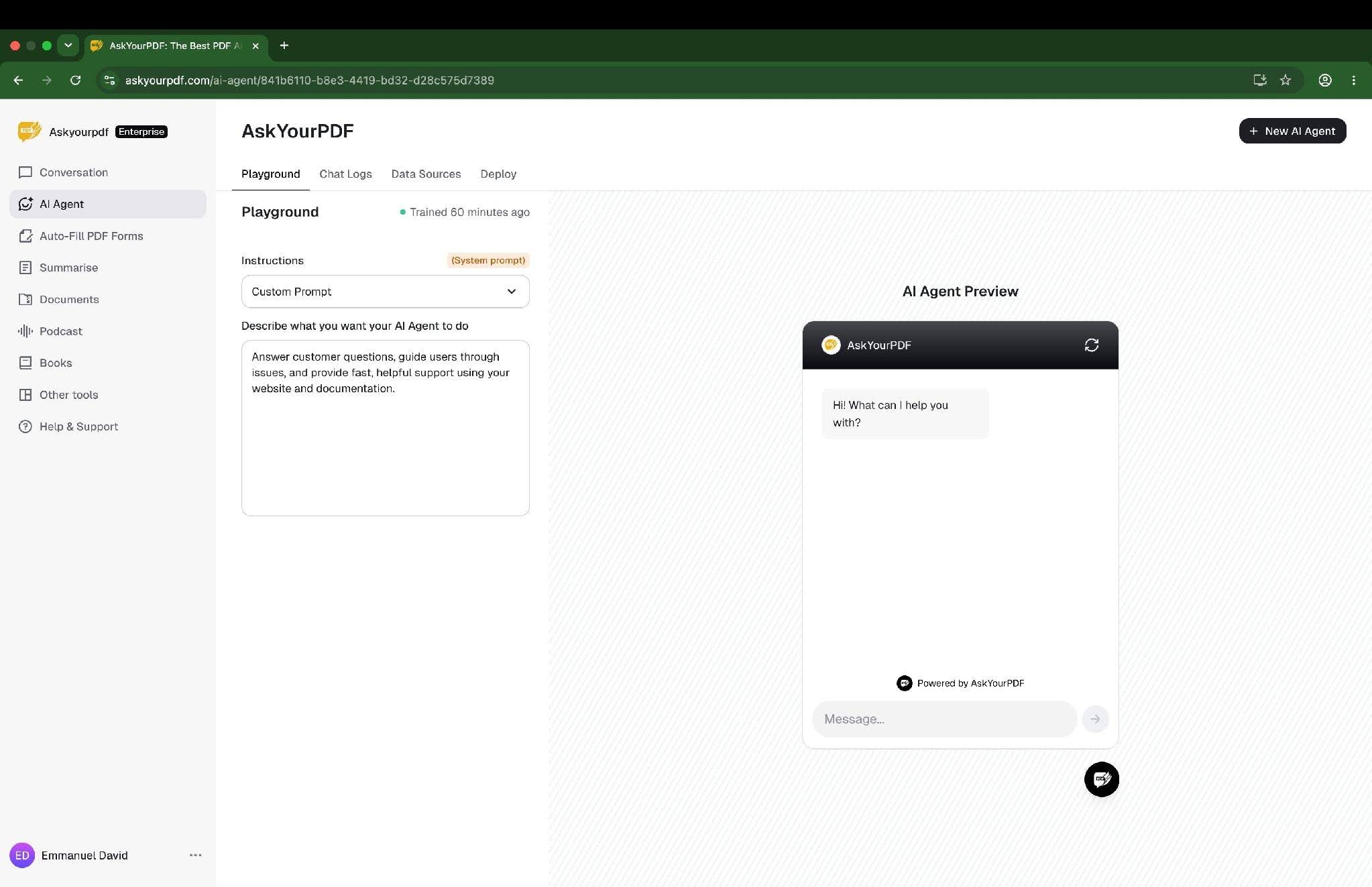Image resolution: width=1372 pixels, height=887 pixels.
Task: Click the install app icon in address bar
Action: tap(1260, 80)
